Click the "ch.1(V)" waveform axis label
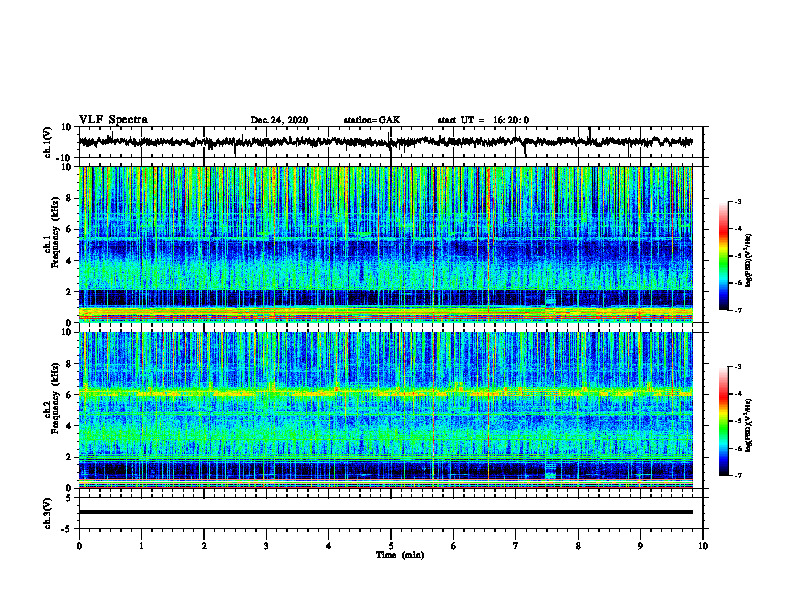This screenshot has height=612, width=792. click(48, 142)
